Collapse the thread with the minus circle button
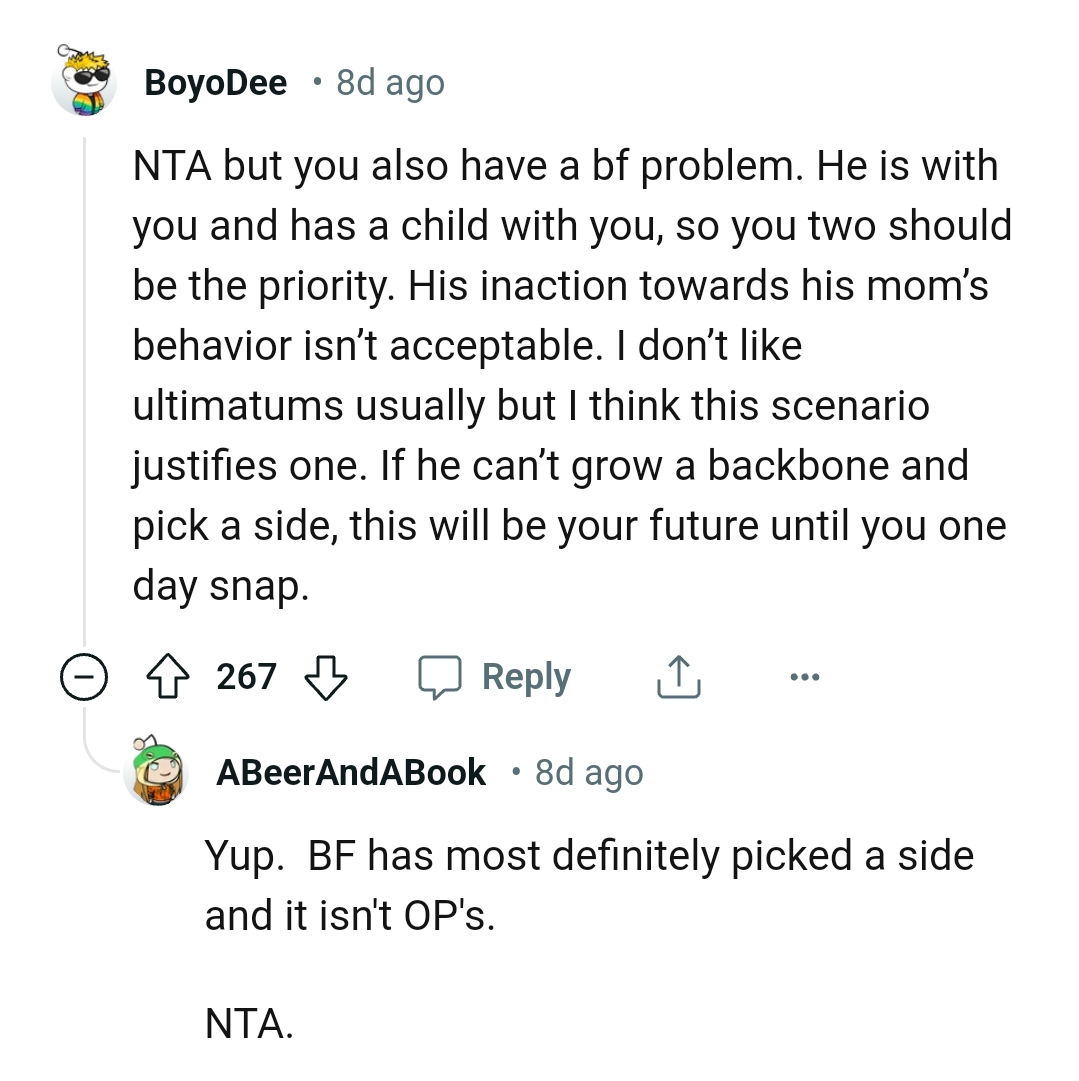1079x1081 pixels. point(83,678)
